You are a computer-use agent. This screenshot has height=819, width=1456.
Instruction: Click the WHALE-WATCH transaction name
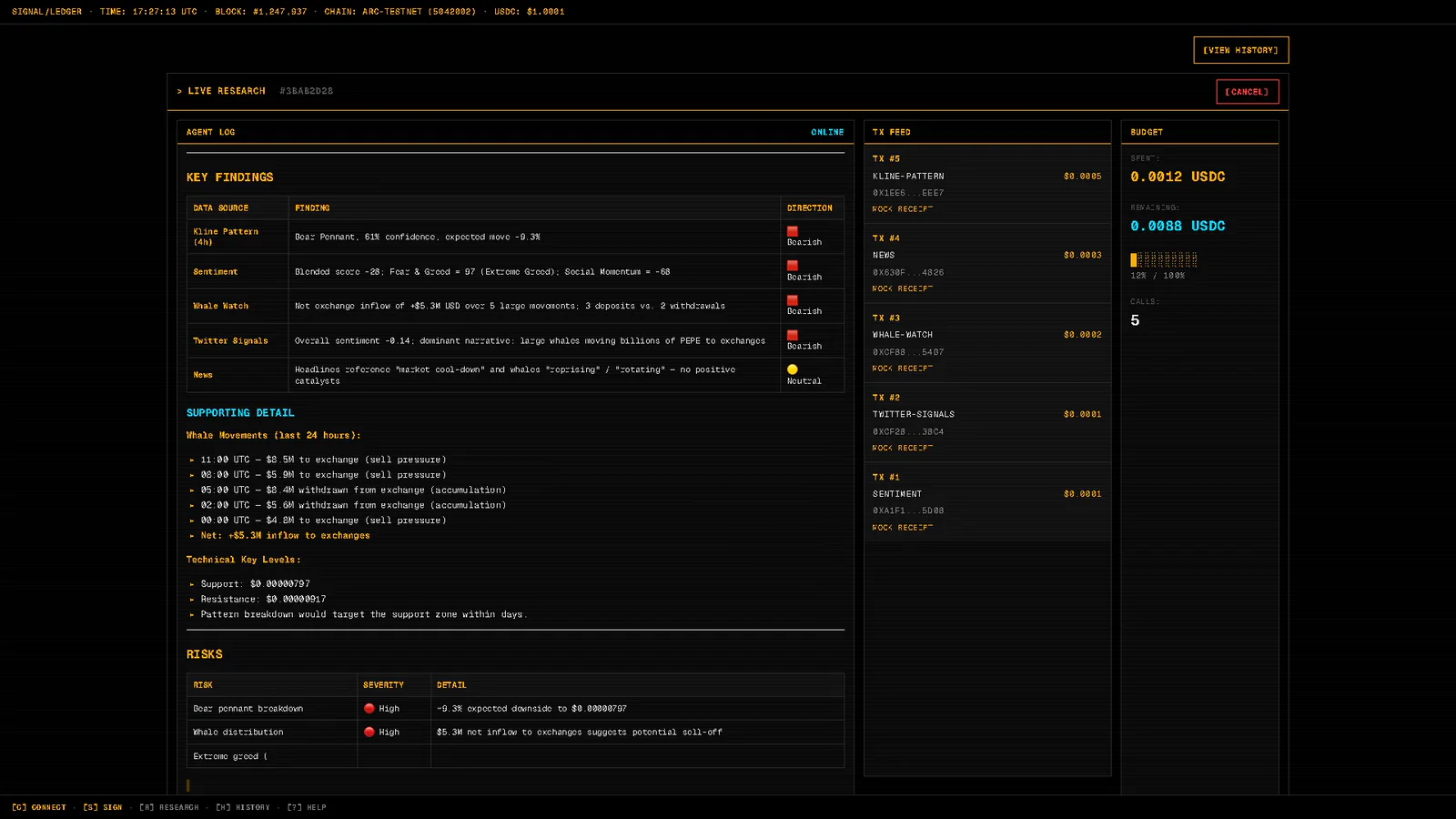click(903, 335)
